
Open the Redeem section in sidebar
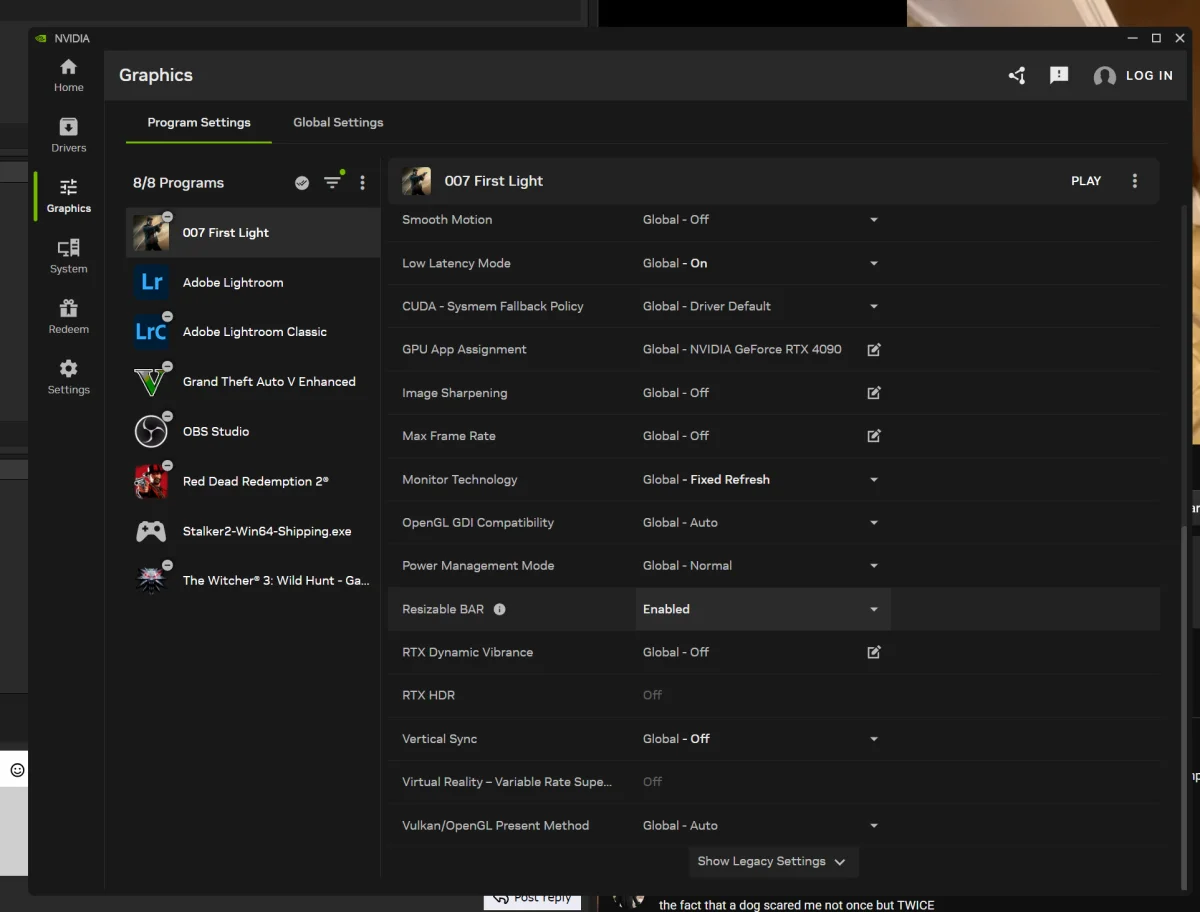pos(68,316)
